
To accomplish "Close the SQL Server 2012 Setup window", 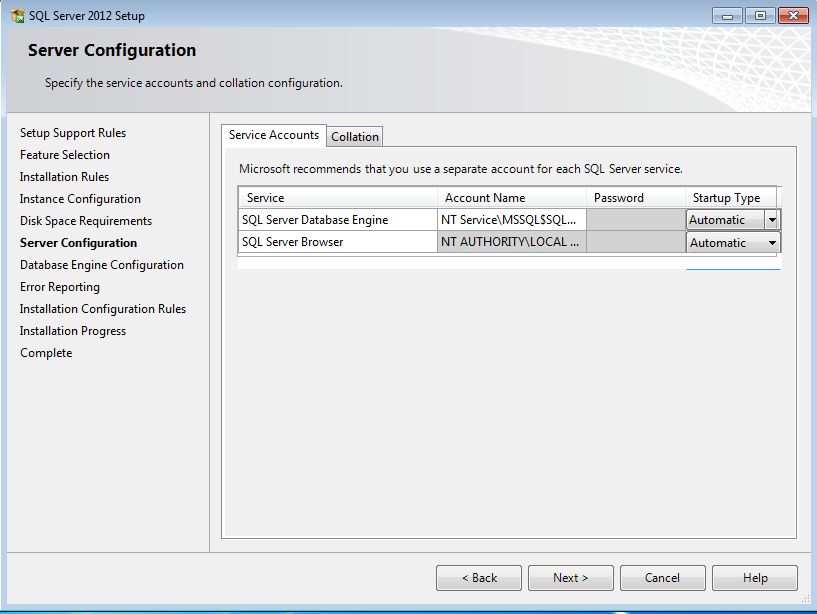I will click(x=791, y=15).
